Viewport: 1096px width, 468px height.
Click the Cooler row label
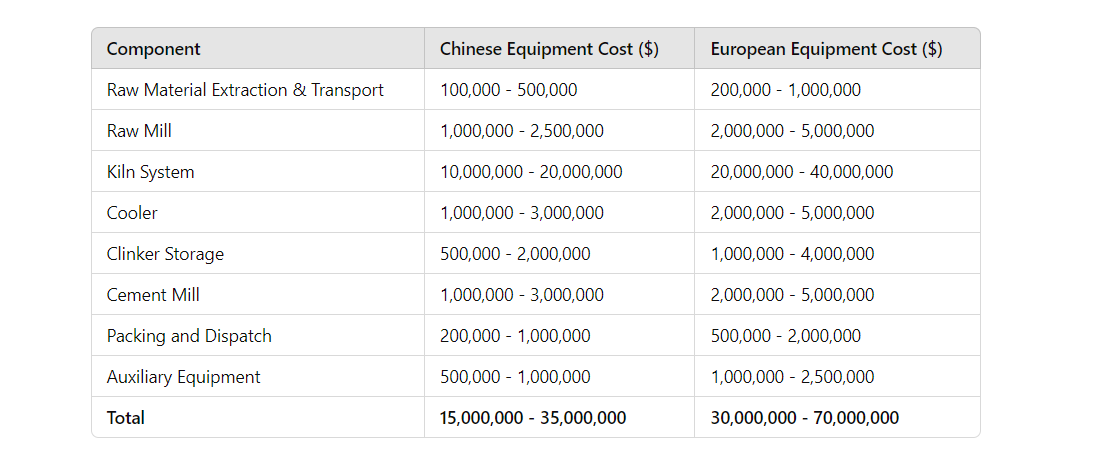coord(132,213)
